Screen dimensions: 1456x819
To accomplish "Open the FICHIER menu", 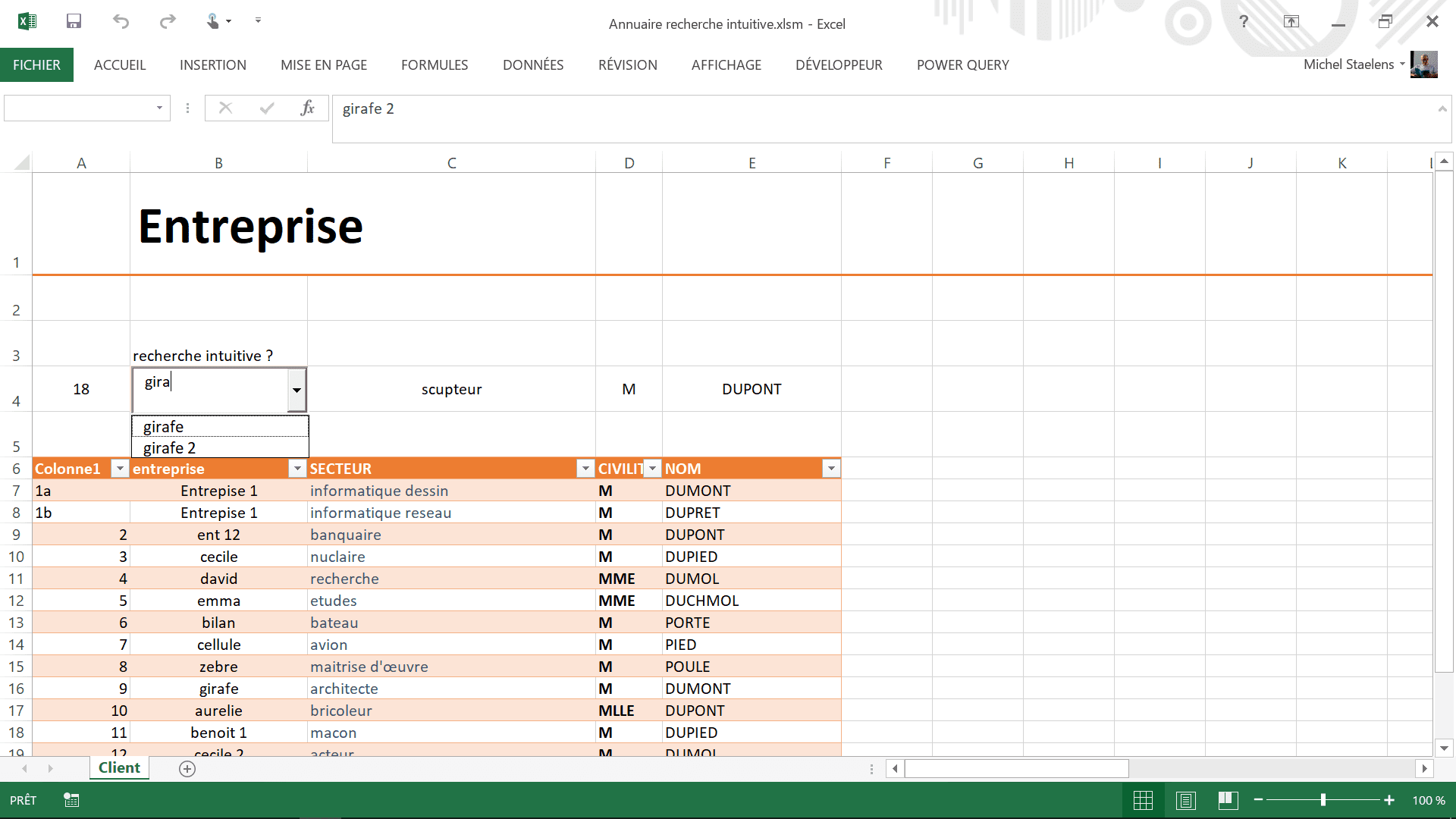I will tap(36, 65).
